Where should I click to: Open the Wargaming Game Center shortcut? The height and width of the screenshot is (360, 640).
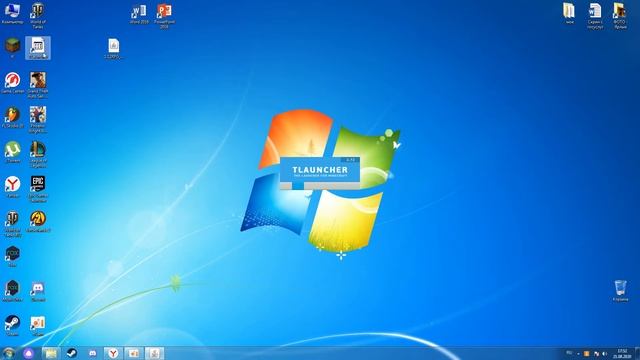[12, 83]
